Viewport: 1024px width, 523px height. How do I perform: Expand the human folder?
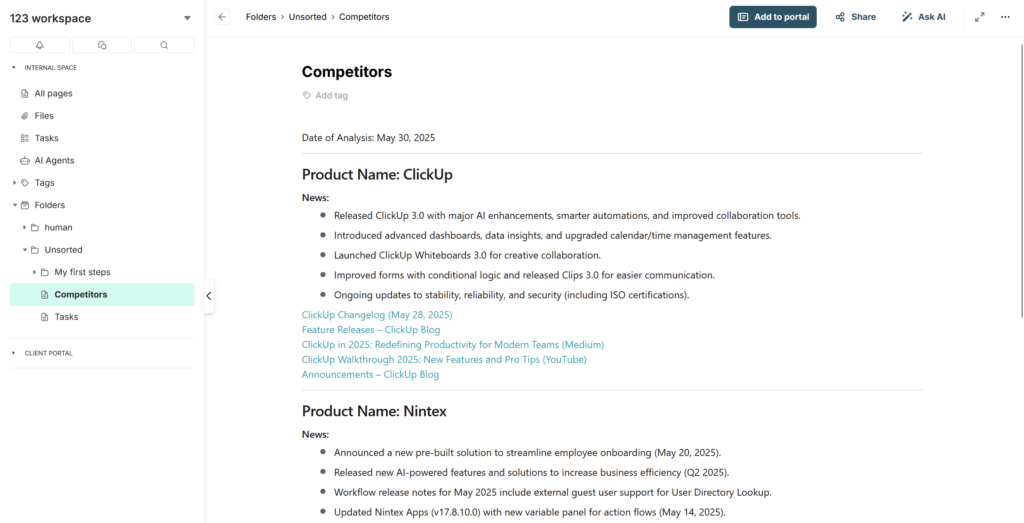[x=25, y=227]
